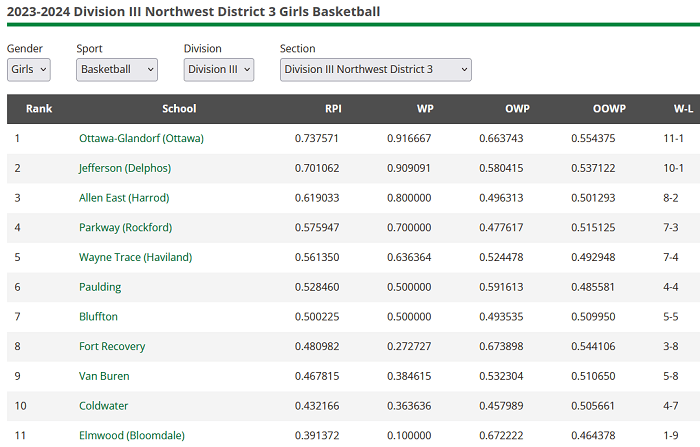Screen dimensions: 700x447
Task: Click the School column header
Action: coord(179,109)
